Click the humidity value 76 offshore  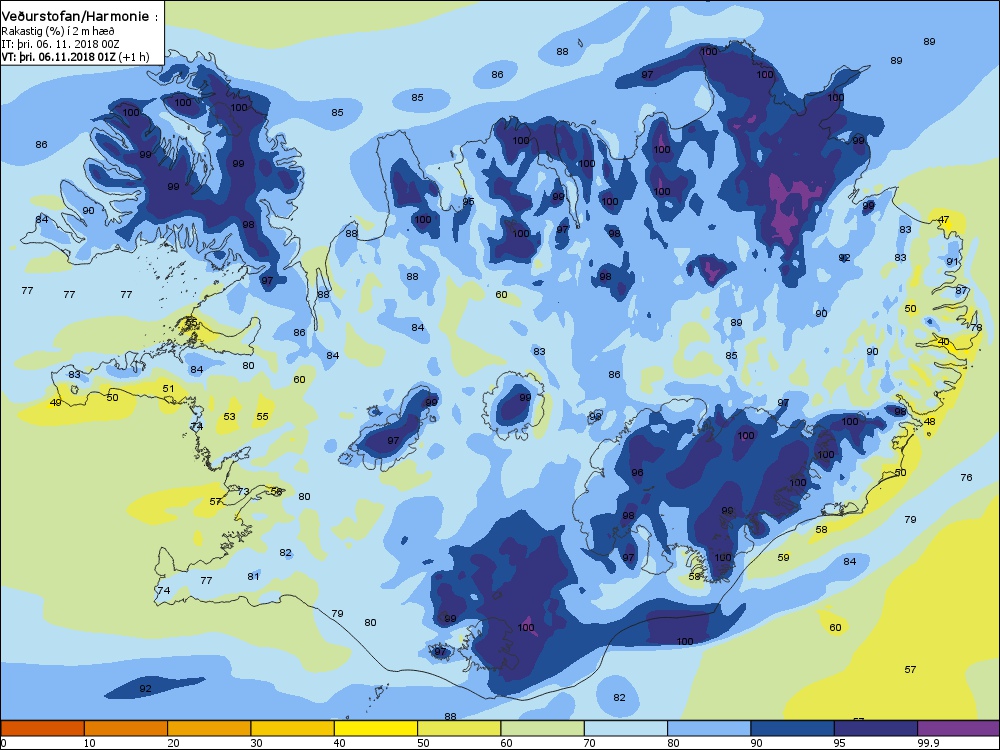click(966, 477)
